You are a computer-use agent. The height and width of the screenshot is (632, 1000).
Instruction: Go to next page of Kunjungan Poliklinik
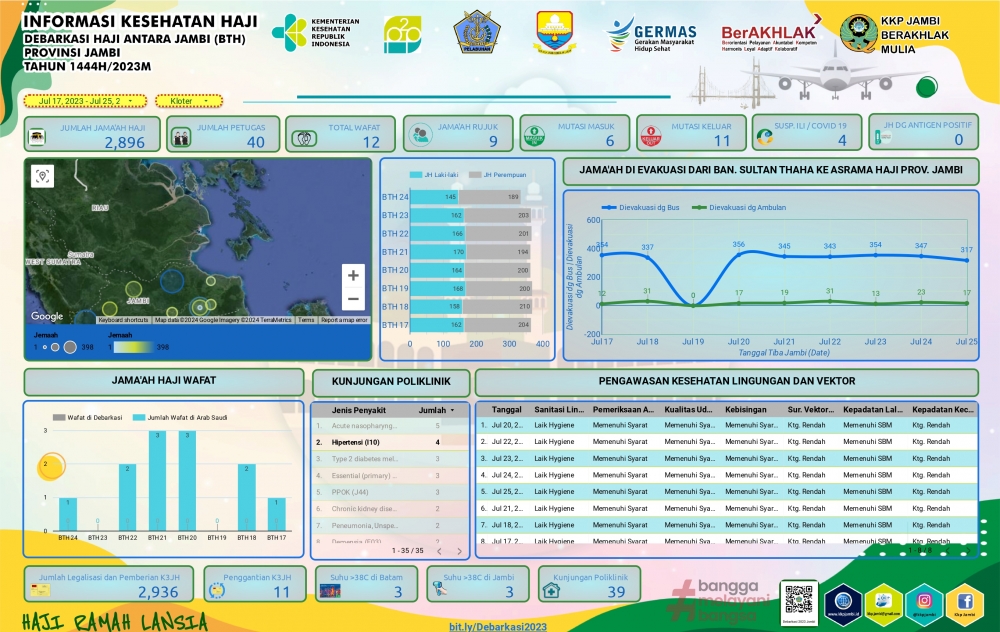(x=459, y=551)
